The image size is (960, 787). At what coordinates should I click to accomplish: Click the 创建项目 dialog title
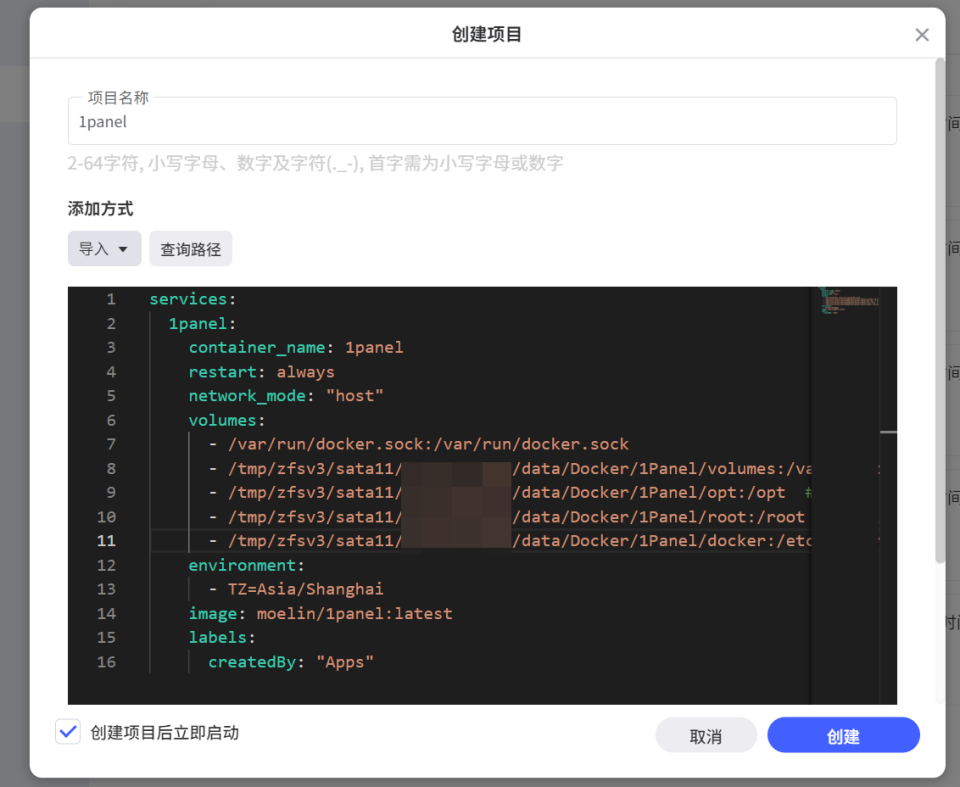click(x=486, y=34)
